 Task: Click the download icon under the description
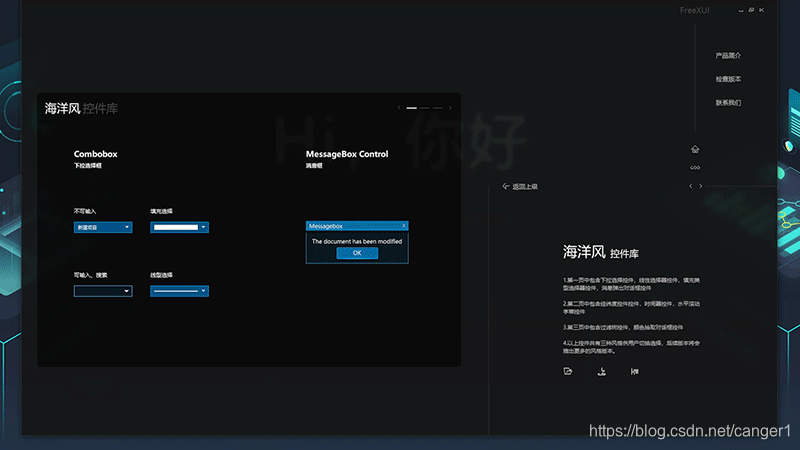[602, 371]
